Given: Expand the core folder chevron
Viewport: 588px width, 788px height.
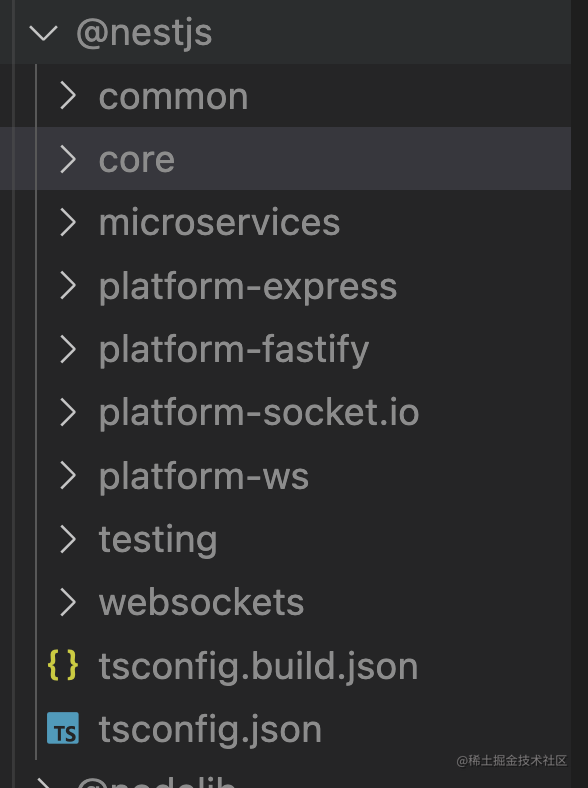Looking at the screenshot, I should coord(68,159).
